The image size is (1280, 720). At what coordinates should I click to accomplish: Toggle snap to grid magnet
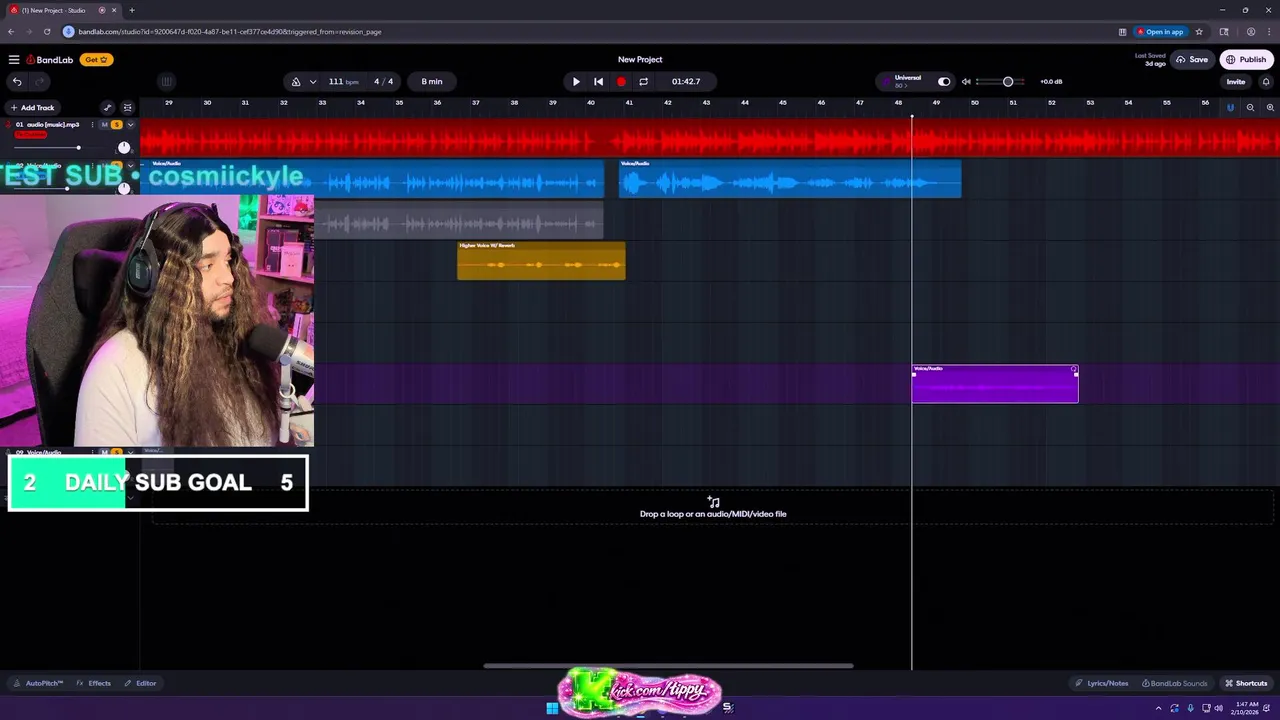[1230, 108]
